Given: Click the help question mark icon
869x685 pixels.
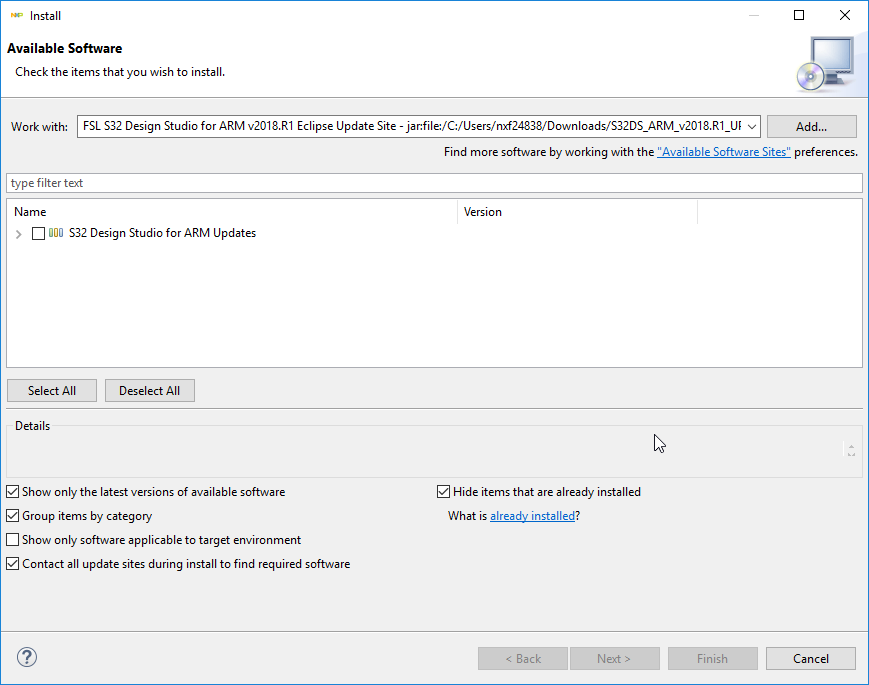Looking at the screenshot, I should [27, 657].
